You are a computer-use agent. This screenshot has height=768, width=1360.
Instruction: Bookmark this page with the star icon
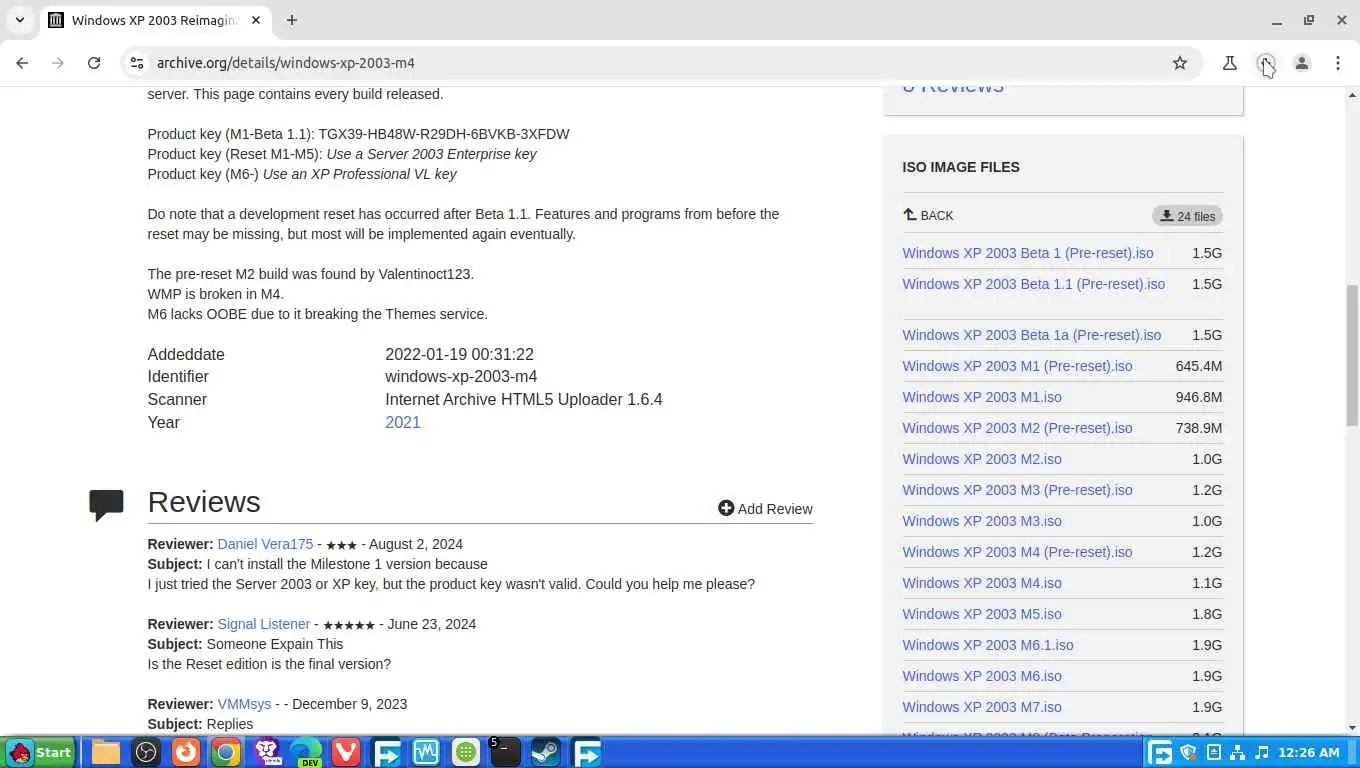[1180, 63]
